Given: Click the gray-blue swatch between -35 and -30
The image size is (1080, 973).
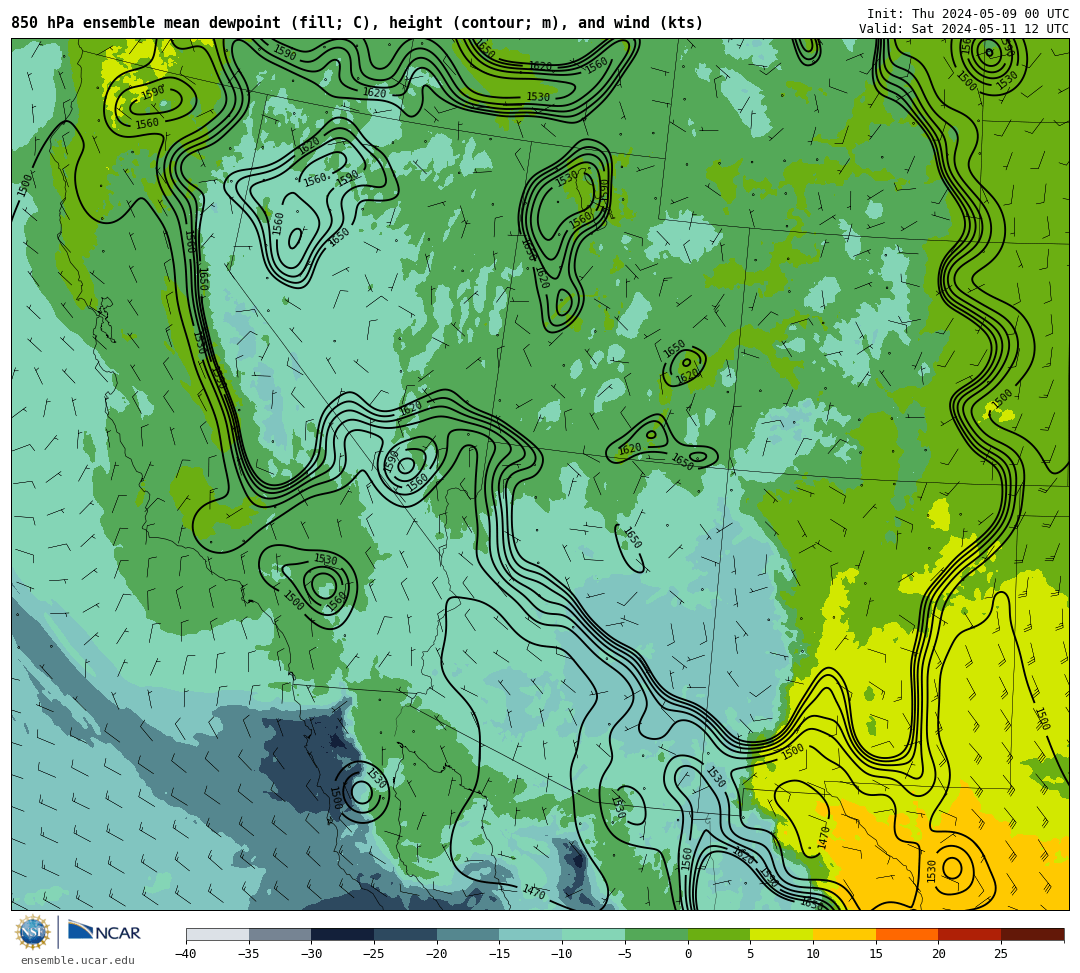Looking at the screenshot, I should click(x=280, y=934).
